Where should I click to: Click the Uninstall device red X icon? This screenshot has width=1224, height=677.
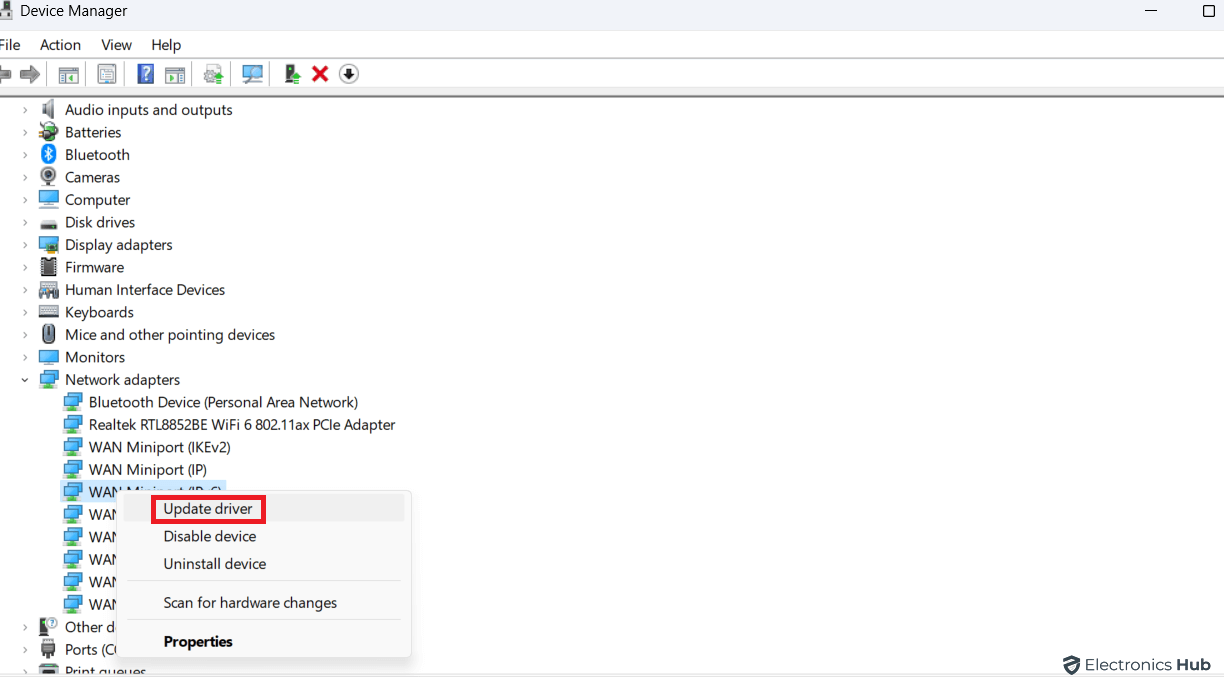(319, 73)
